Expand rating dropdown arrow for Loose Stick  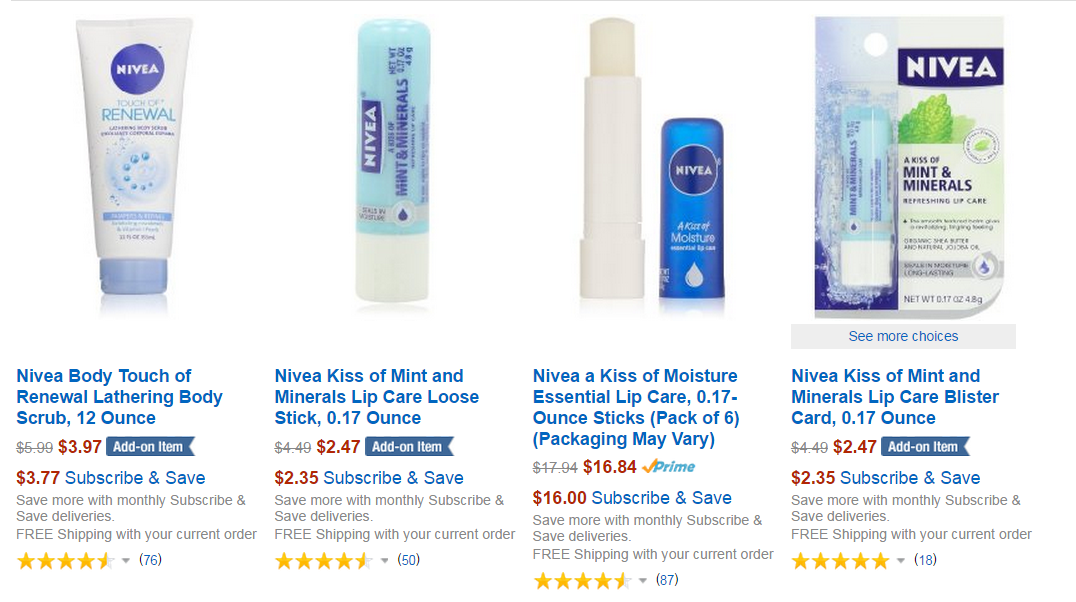(384, 561)
